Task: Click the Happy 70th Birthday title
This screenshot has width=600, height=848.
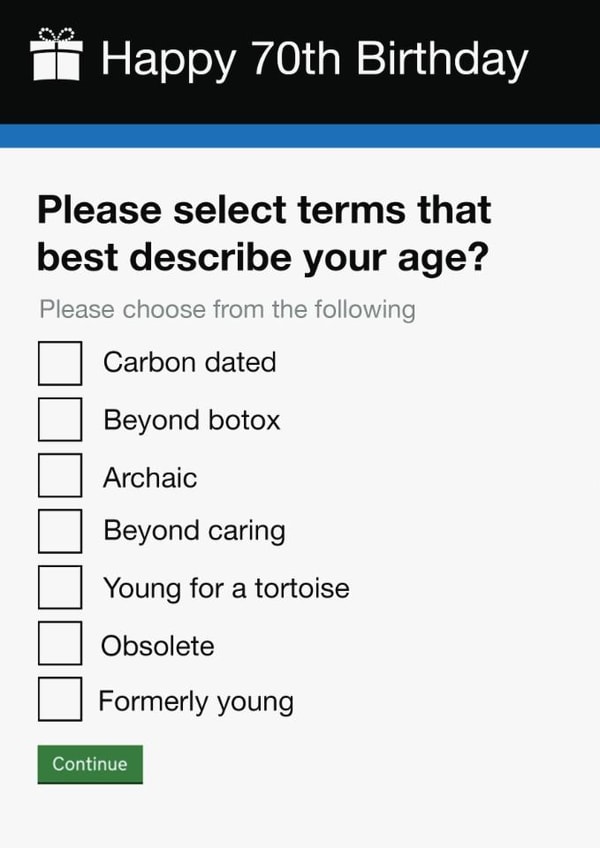Action: point(315,58)
